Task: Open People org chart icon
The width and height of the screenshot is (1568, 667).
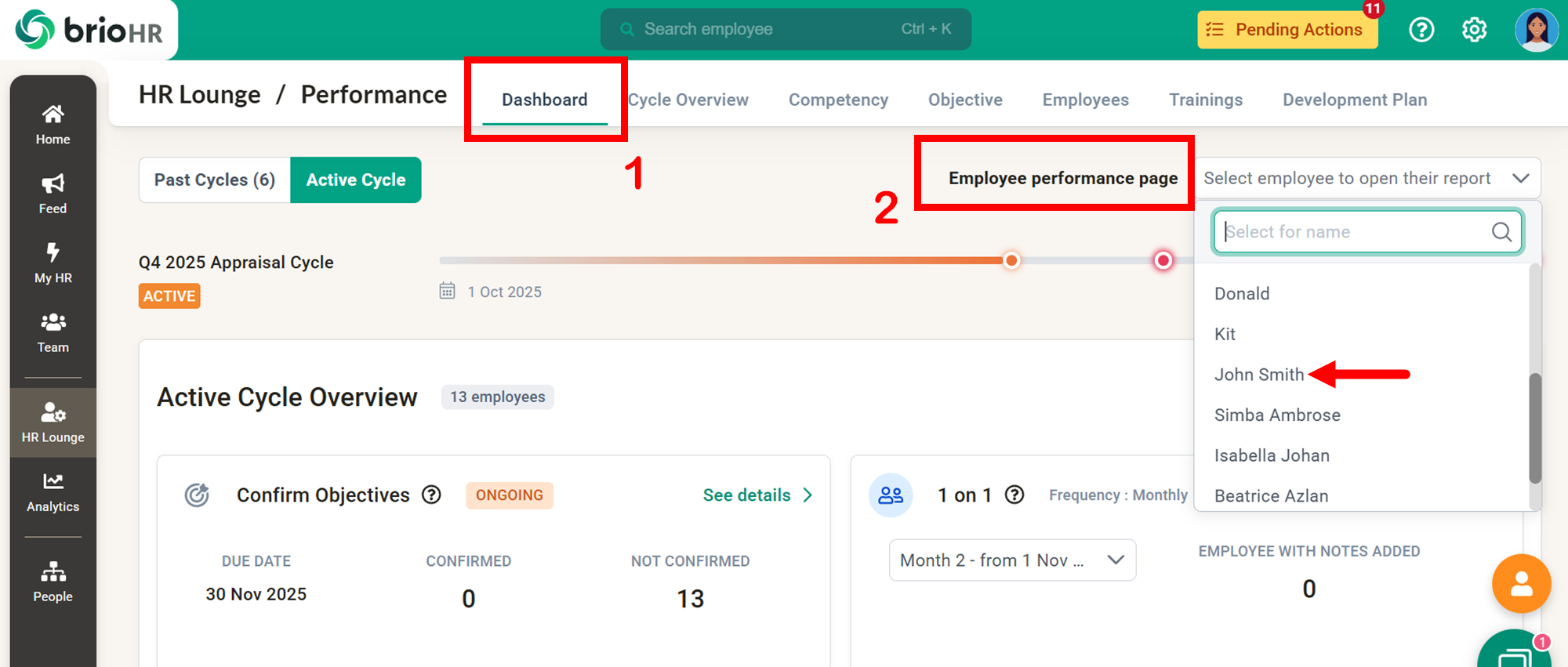Action: click(53, 581)
